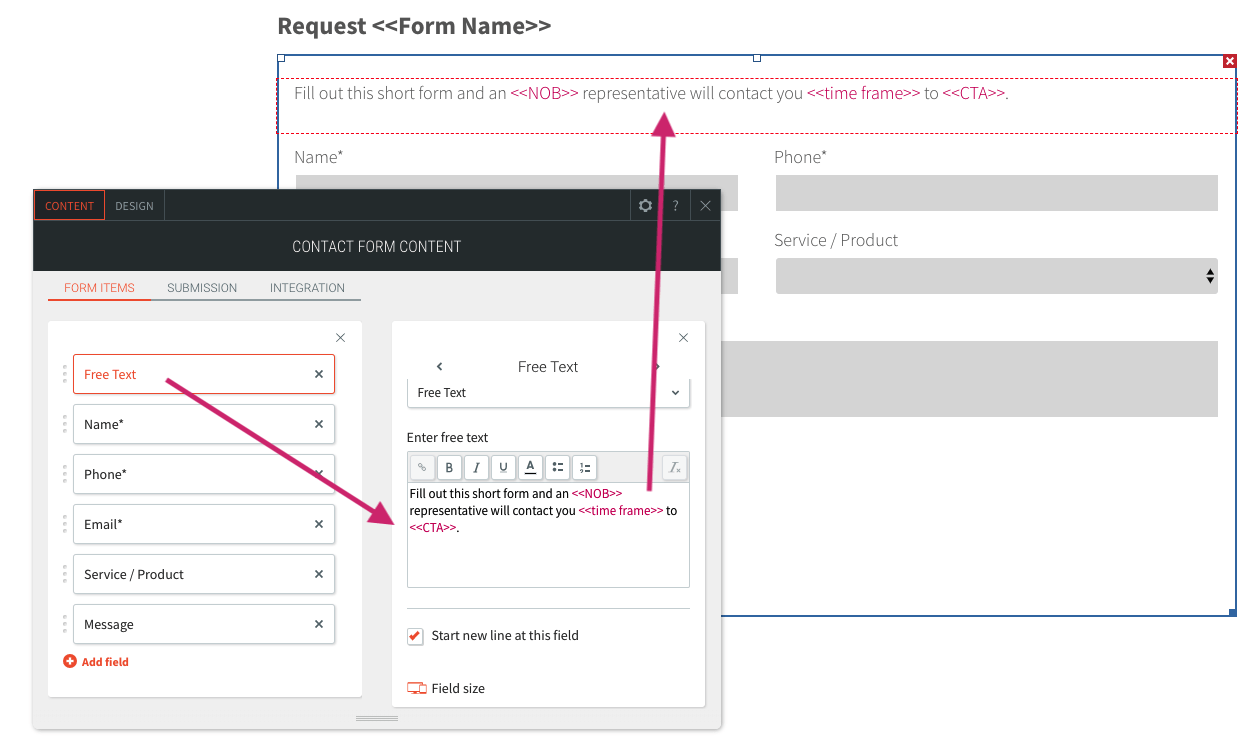
Task: Clear formatting in the free text editor
Action: 675,467
